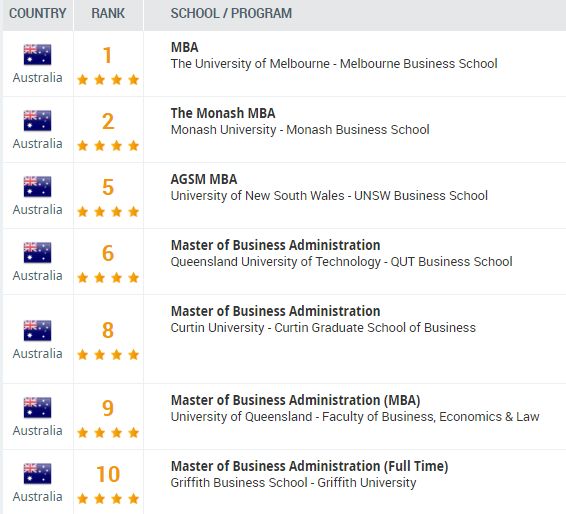
Task: Click the star rating under rank 5
Action: click(108, 212)
